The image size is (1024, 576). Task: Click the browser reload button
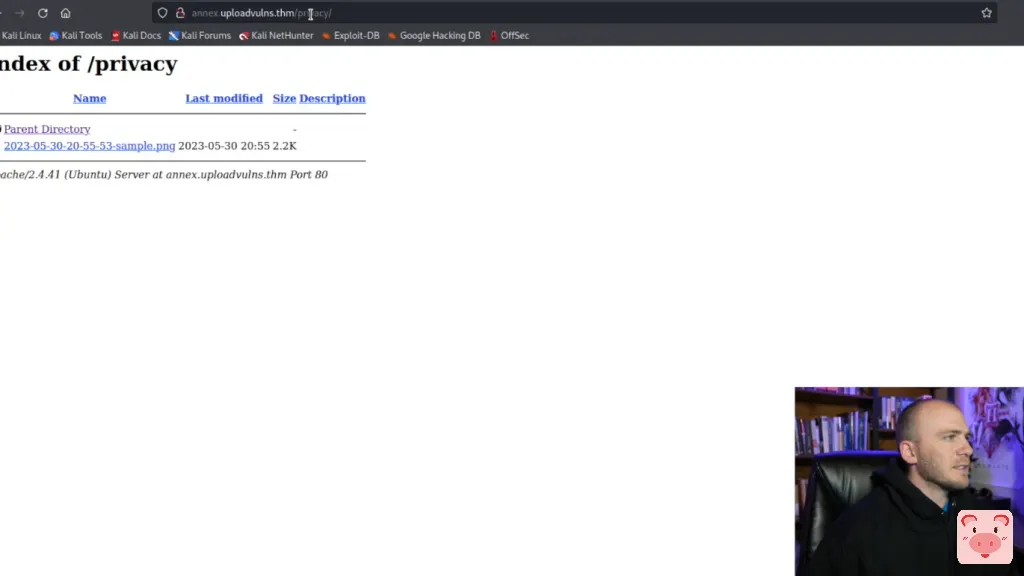click(x=42, y=13)
